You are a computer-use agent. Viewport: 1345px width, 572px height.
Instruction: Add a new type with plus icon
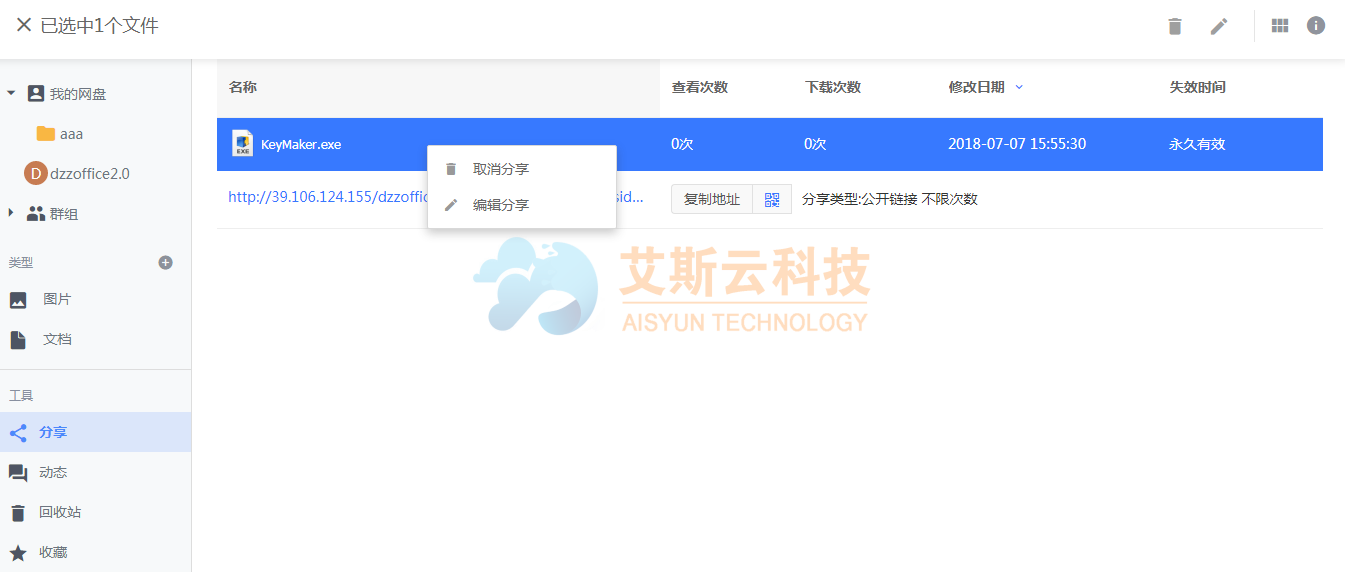(166, 263)
